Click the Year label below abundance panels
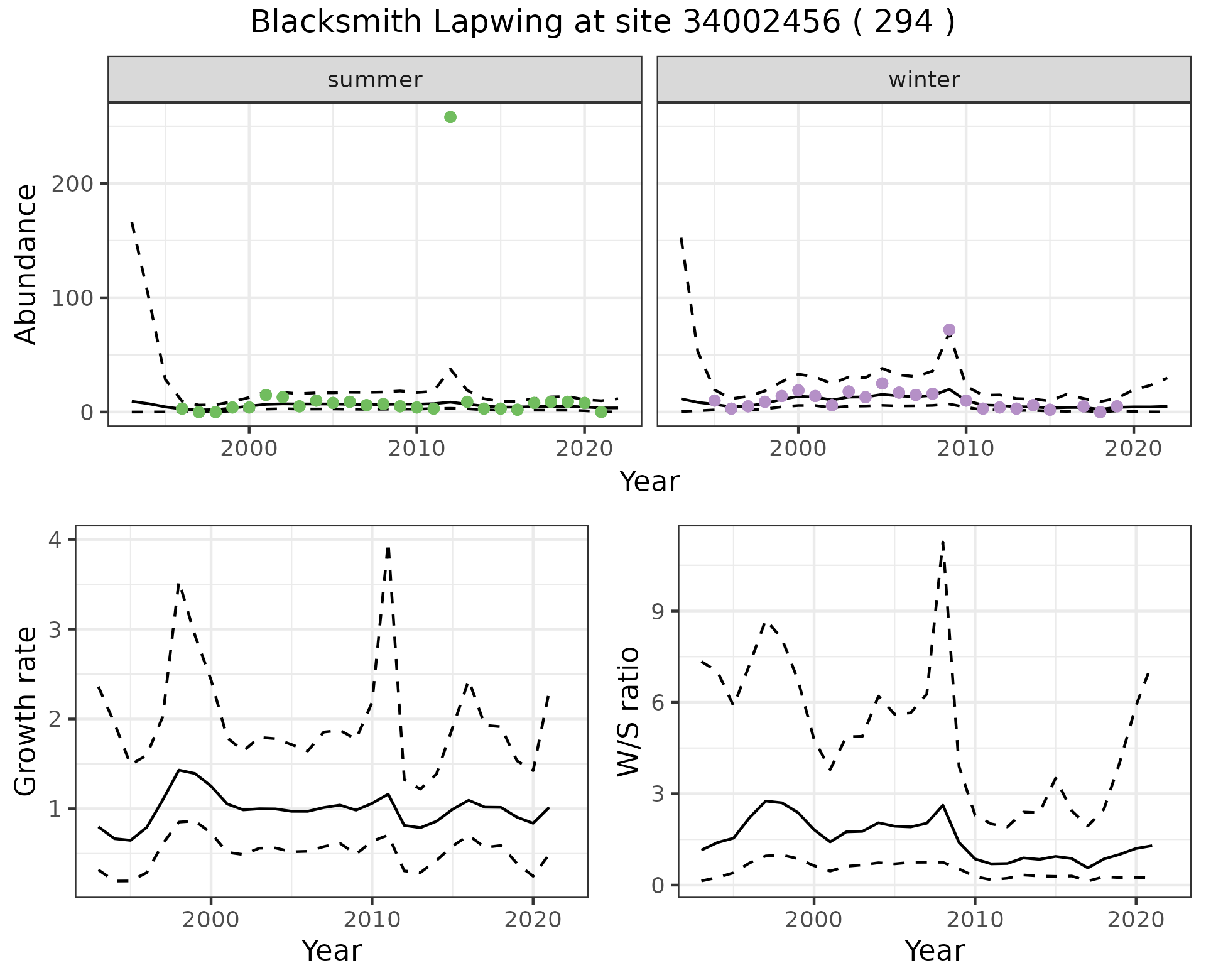Image resolution: width=1206 pixels, height=980 pixels. (x=649, y=482)
